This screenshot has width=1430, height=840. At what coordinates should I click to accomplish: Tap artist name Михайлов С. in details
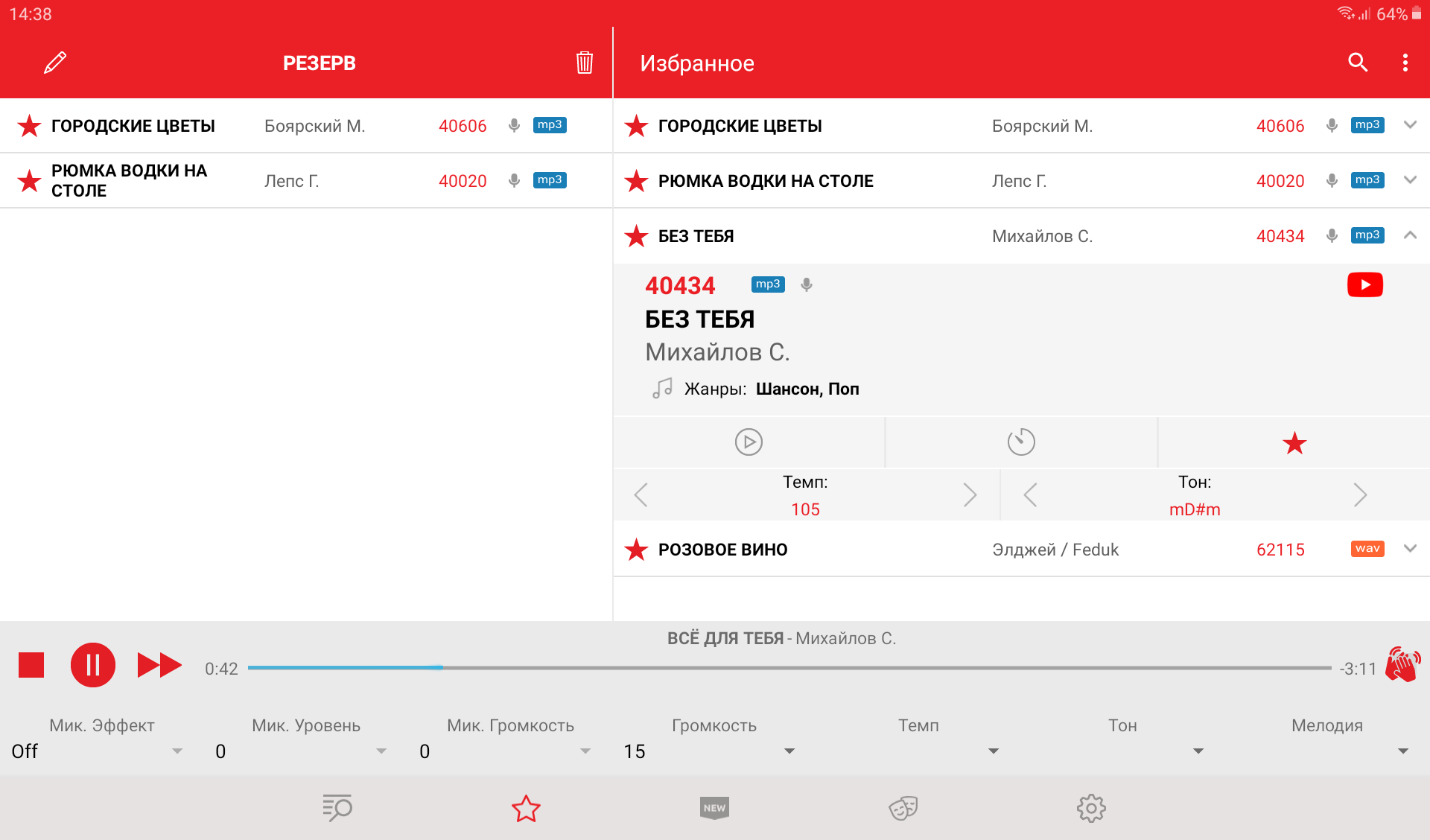click(x=717, y=351)
